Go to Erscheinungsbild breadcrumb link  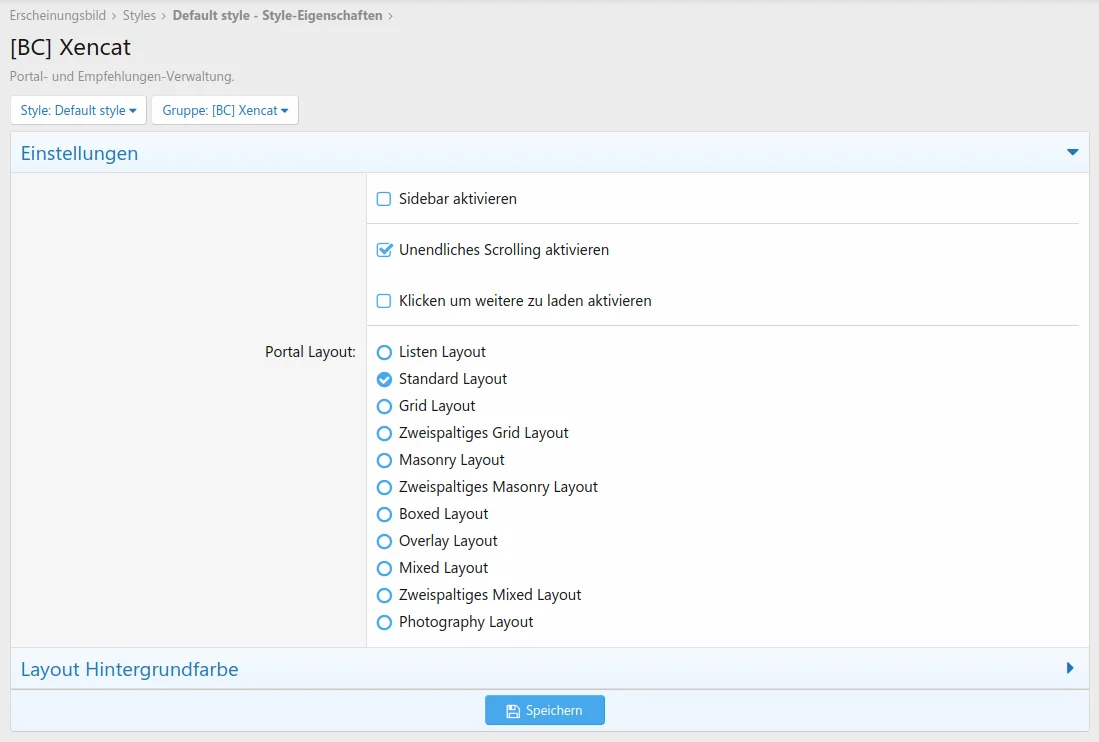tap(57, 16)
